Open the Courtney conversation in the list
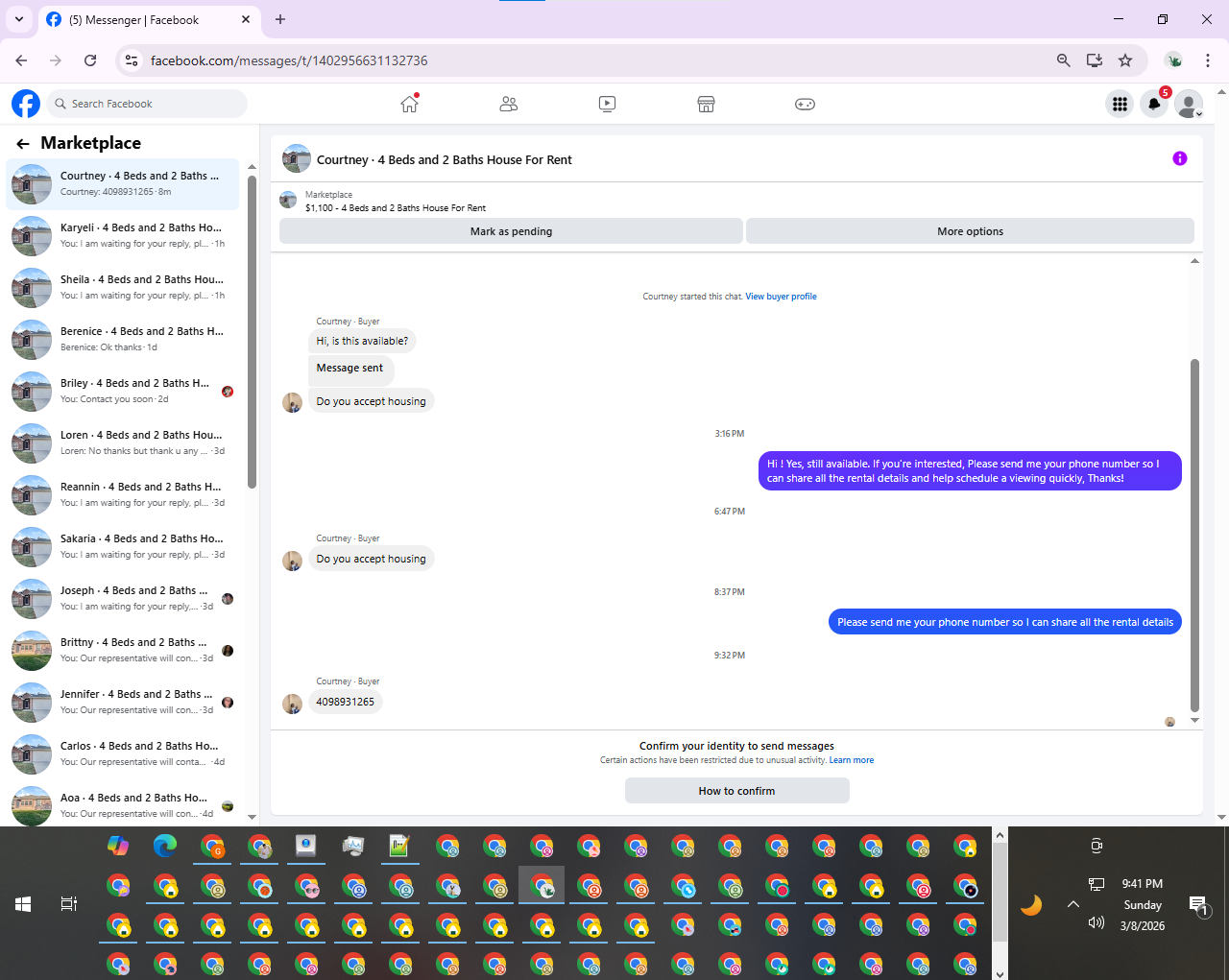Viewport: 1229px width, 980px height. pos(123,183)
